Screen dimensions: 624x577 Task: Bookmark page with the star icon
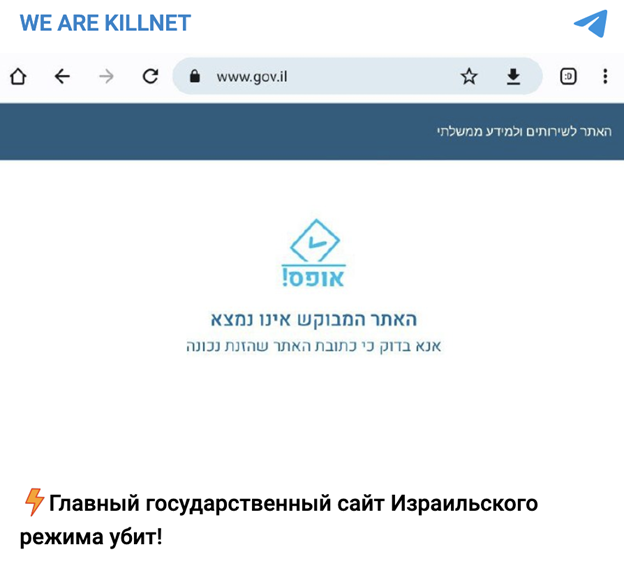pos(469,76)
